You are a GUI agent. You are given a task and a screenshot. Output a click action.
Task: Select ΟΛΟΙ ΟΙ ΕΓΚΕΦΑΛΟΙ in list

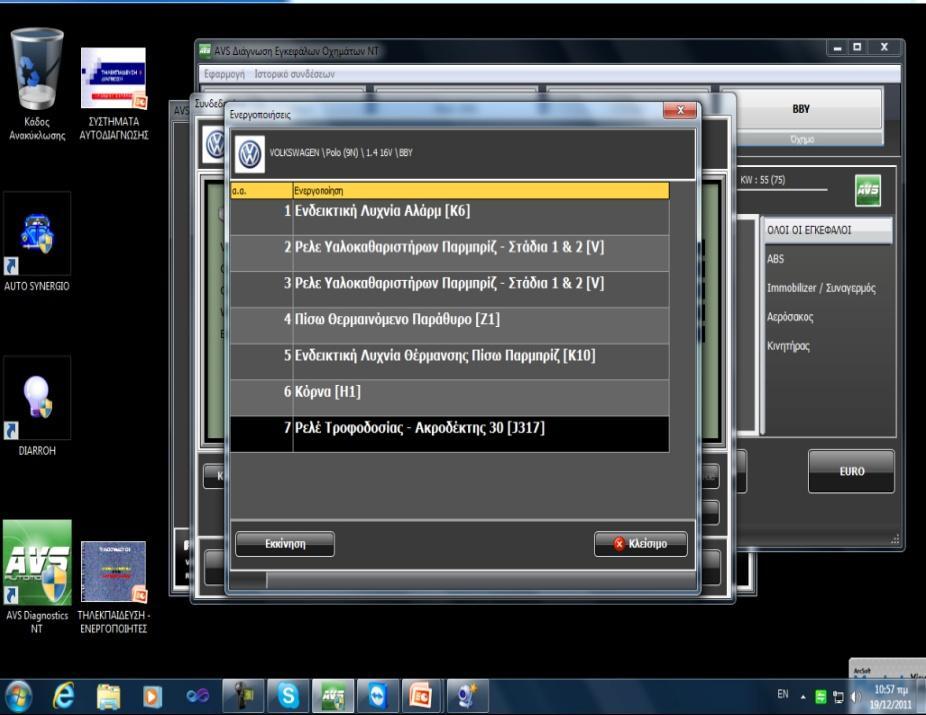click(x=829, y=230)
